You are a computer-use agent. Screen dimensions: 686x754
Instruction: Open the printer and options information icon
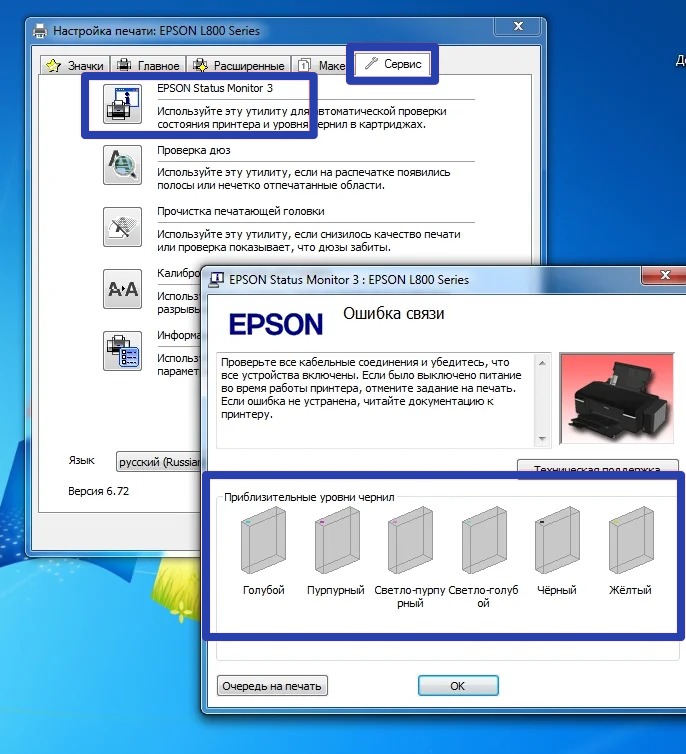click(x=123, y=351)
